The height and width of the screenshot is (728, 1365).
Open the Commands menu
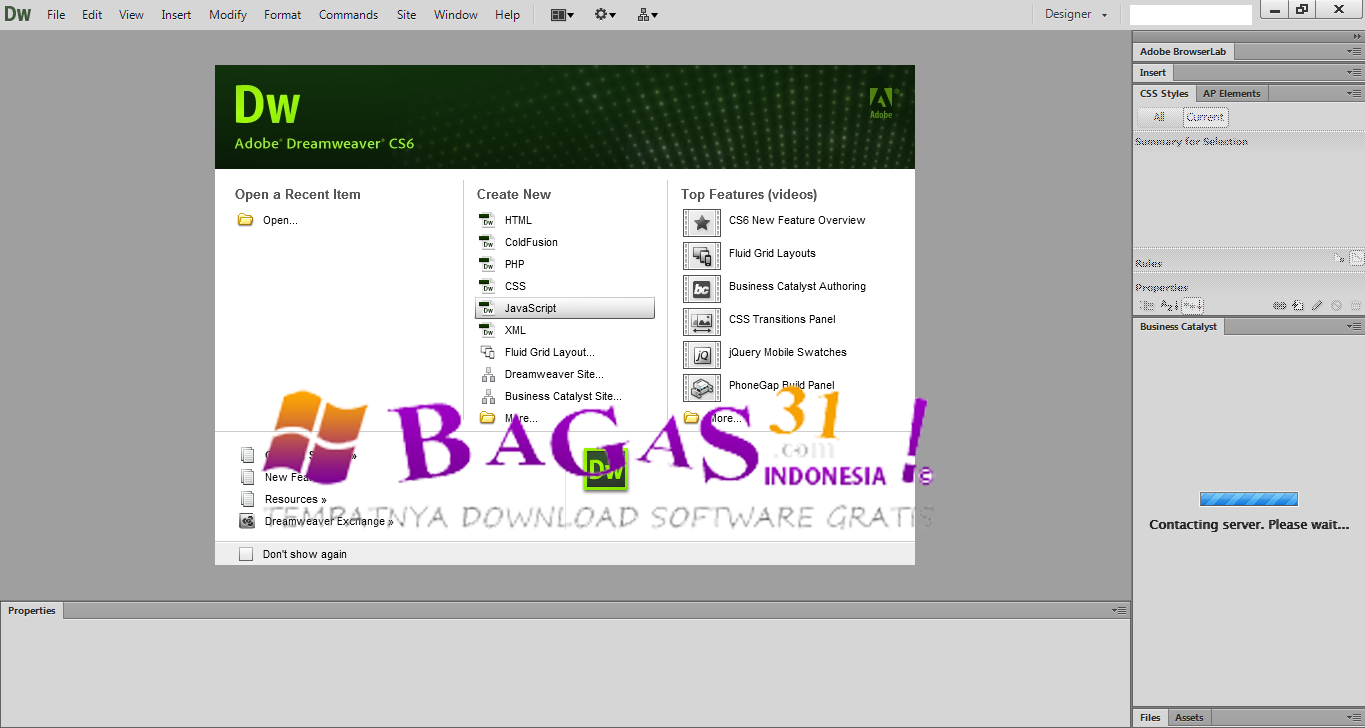point(348,15)
